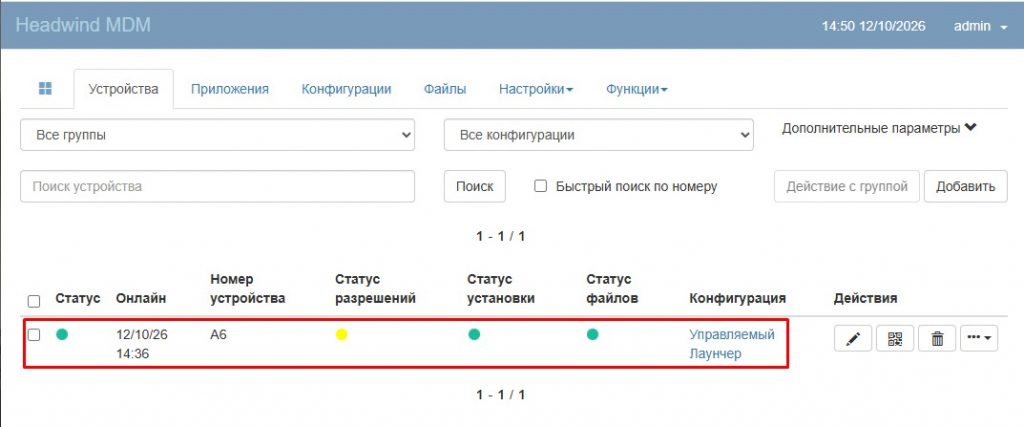
Task: Click the Статус установки column header
Action: [501, 289]
